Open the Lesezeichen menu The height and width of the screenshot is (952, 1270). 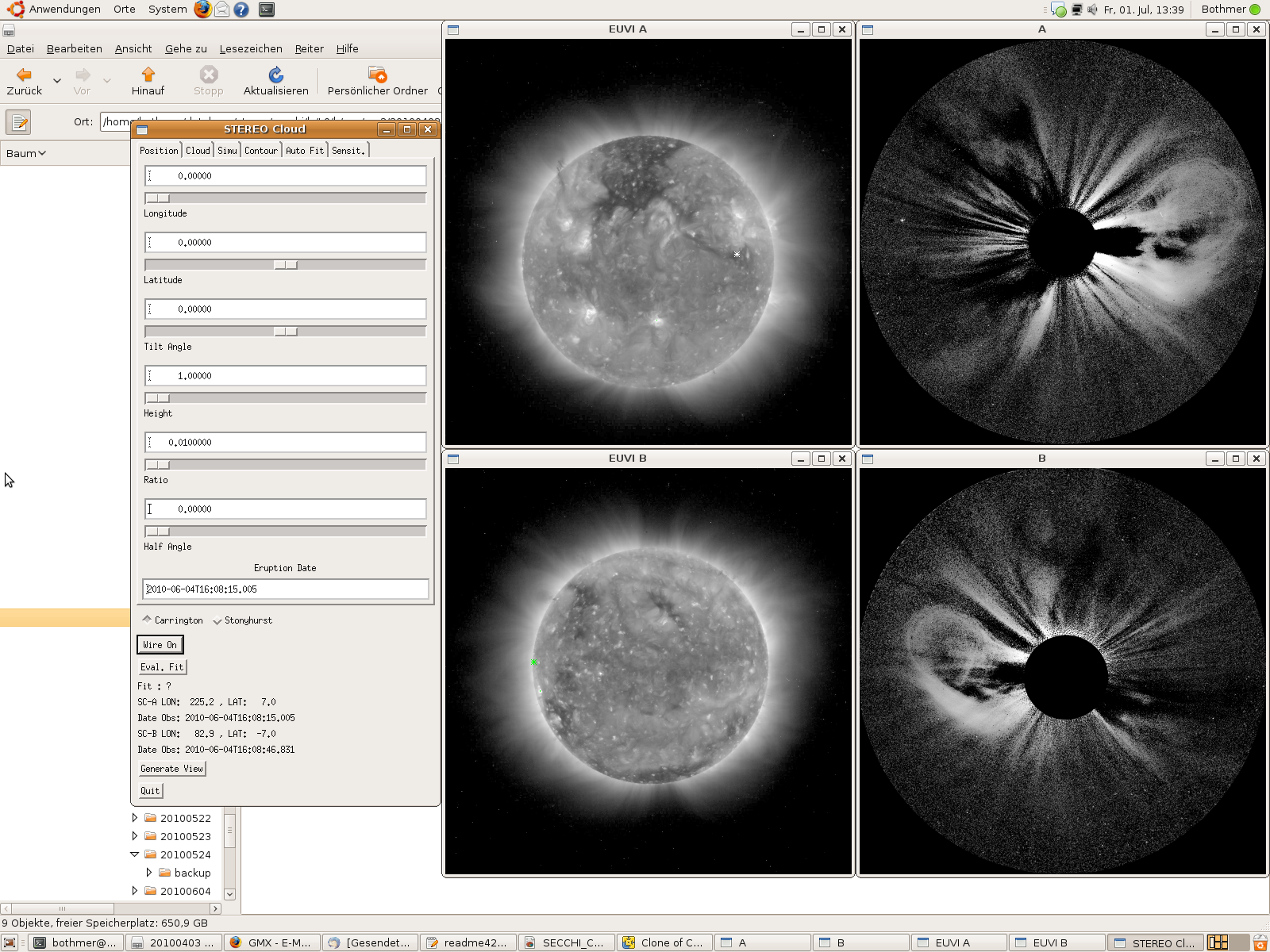click(251, 48)
